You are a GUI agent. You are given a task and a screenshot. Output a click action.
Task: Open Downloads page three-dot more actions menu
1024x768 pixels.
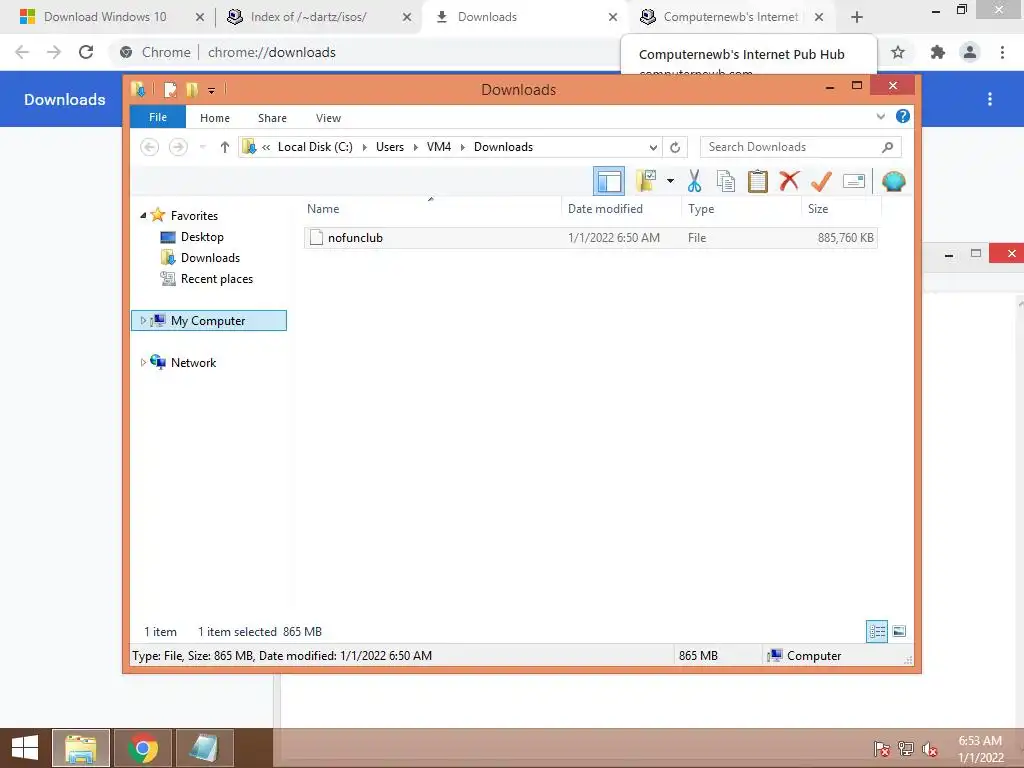point(990,99)
